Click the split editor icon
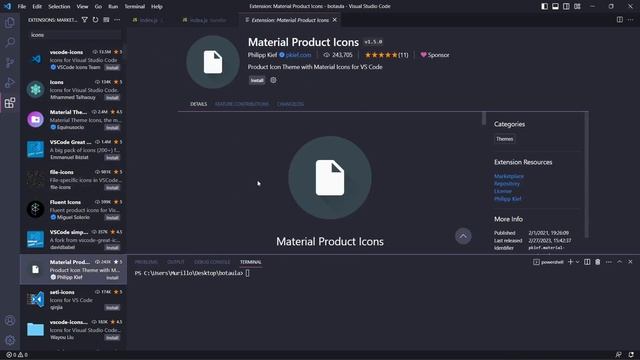The width and height of the screenshot is (640, 360). pos(620,20)
